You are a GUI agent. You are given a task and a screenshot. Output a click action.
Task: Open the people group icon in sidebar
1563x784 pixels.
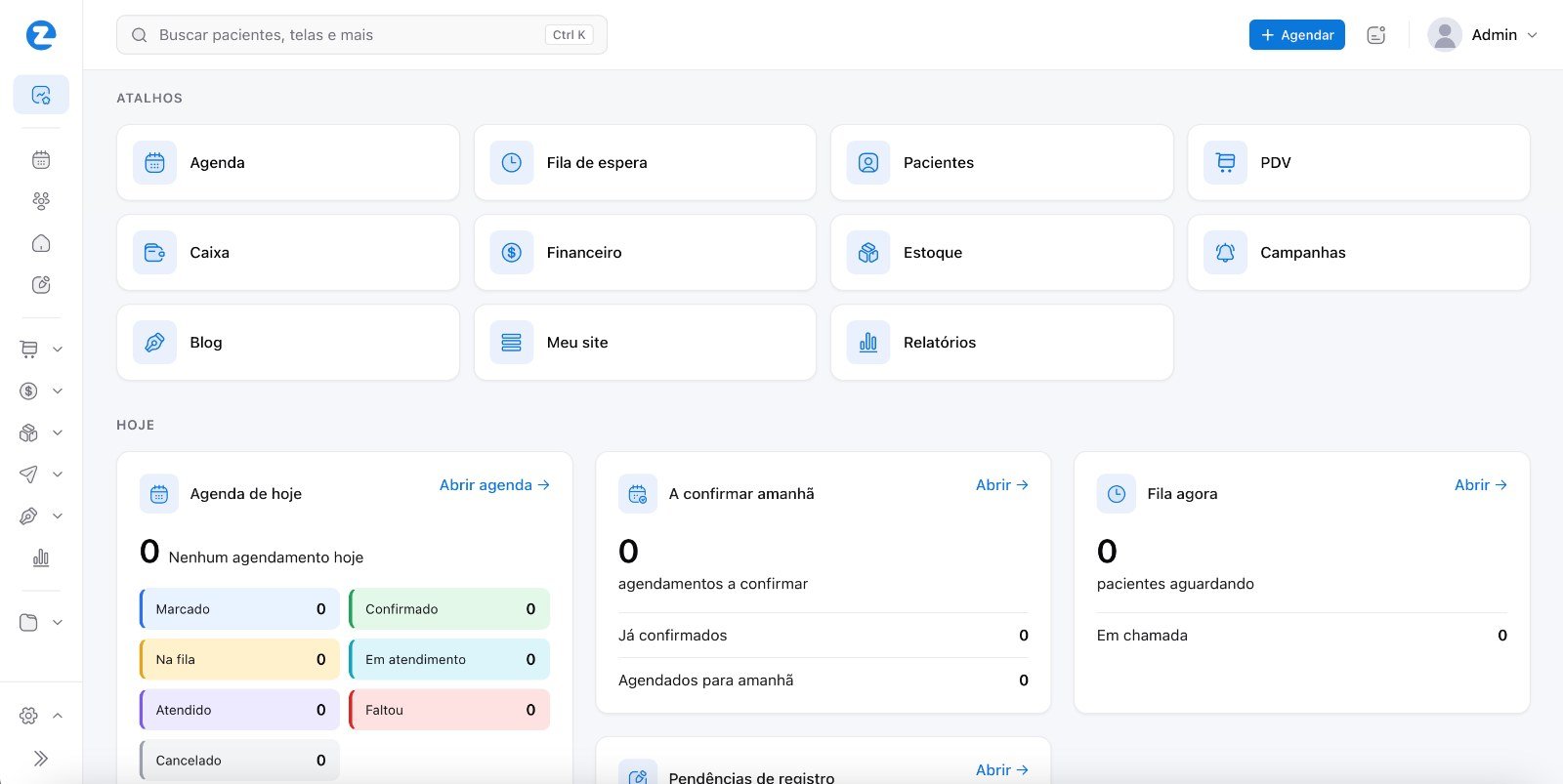coord(41,201)
